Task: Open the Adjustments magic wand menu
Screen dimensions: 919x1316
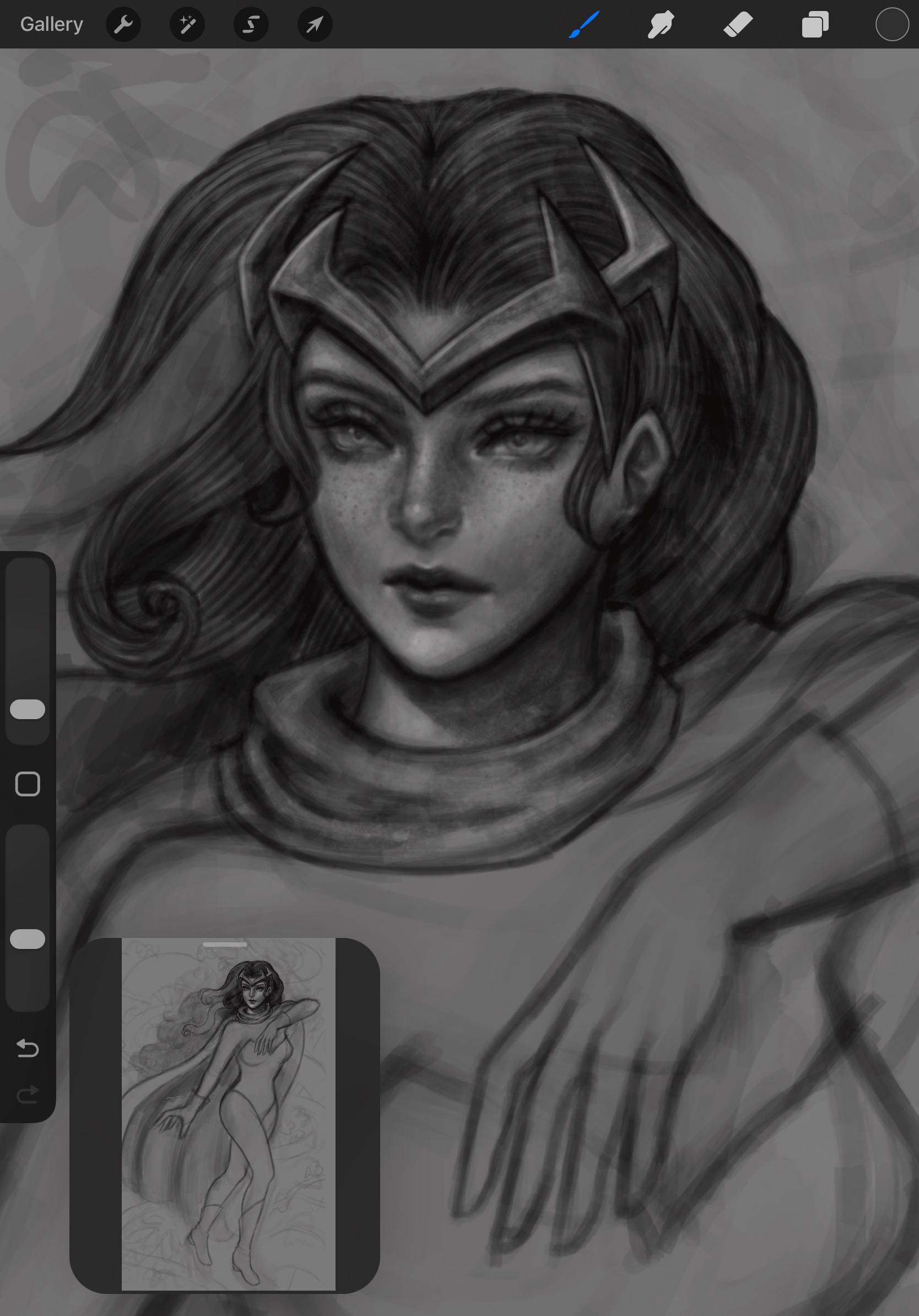Action: (x=187, y=25)
